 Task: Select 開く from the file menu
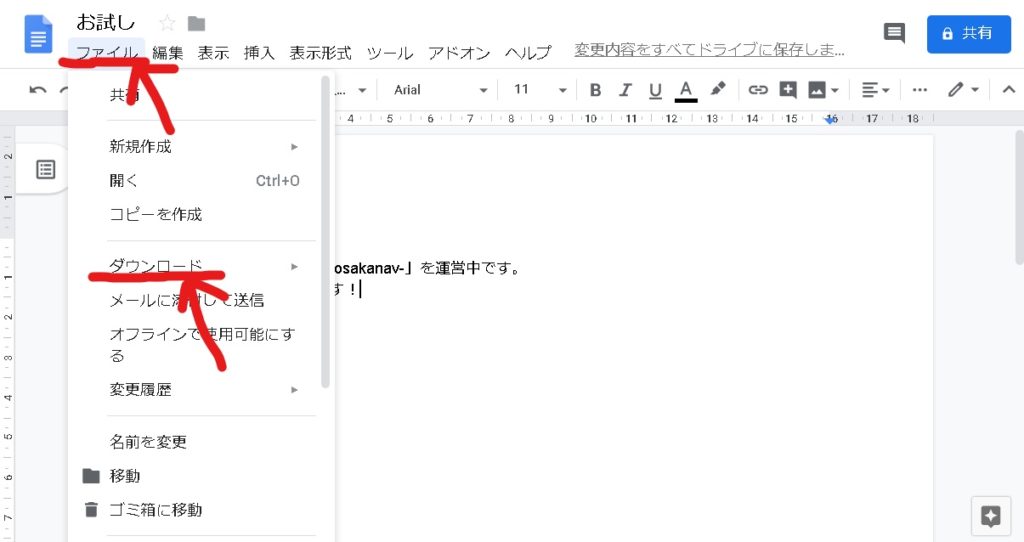coord(202,180)
